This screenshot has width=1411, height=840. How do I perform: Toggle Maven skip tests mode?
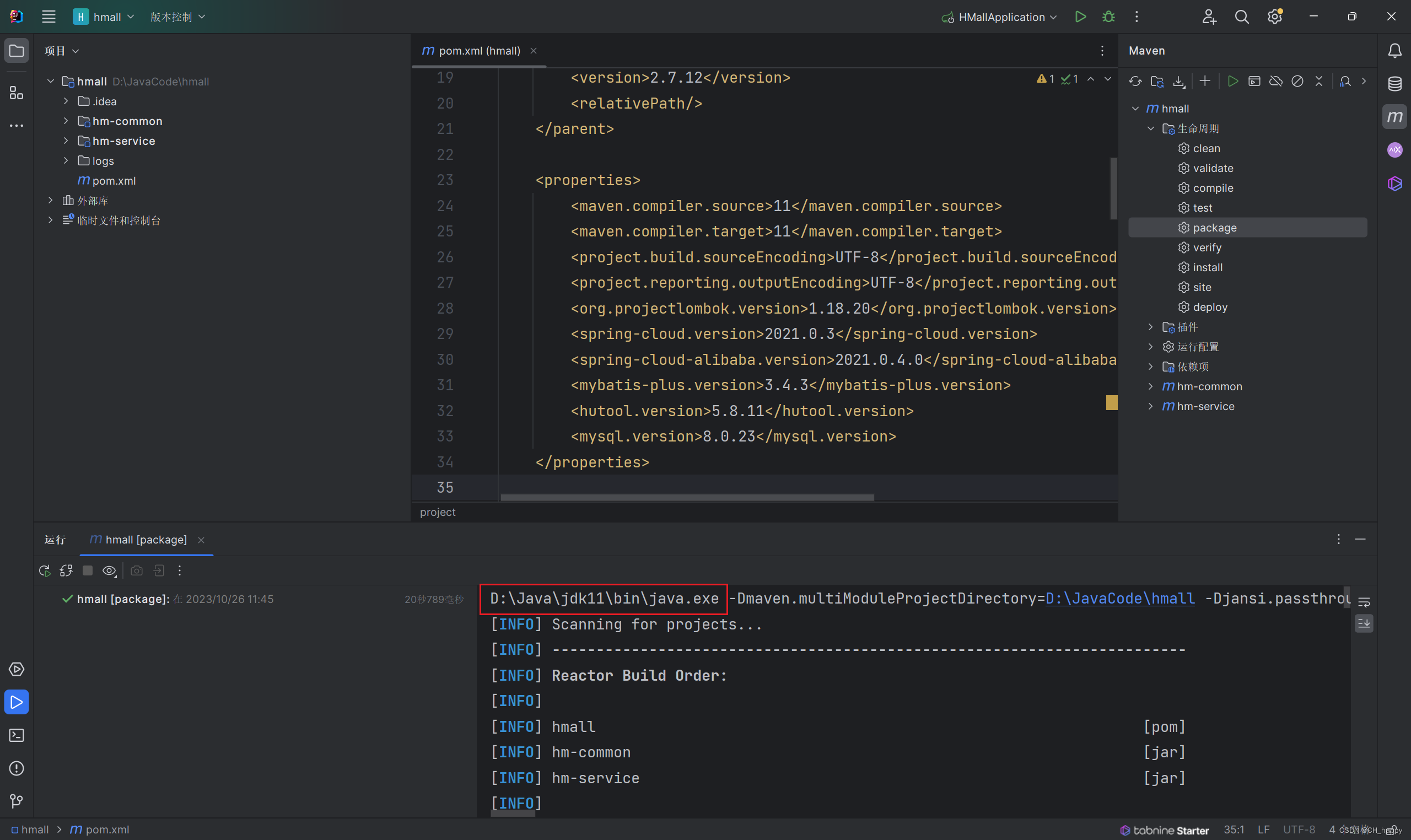1297,81
